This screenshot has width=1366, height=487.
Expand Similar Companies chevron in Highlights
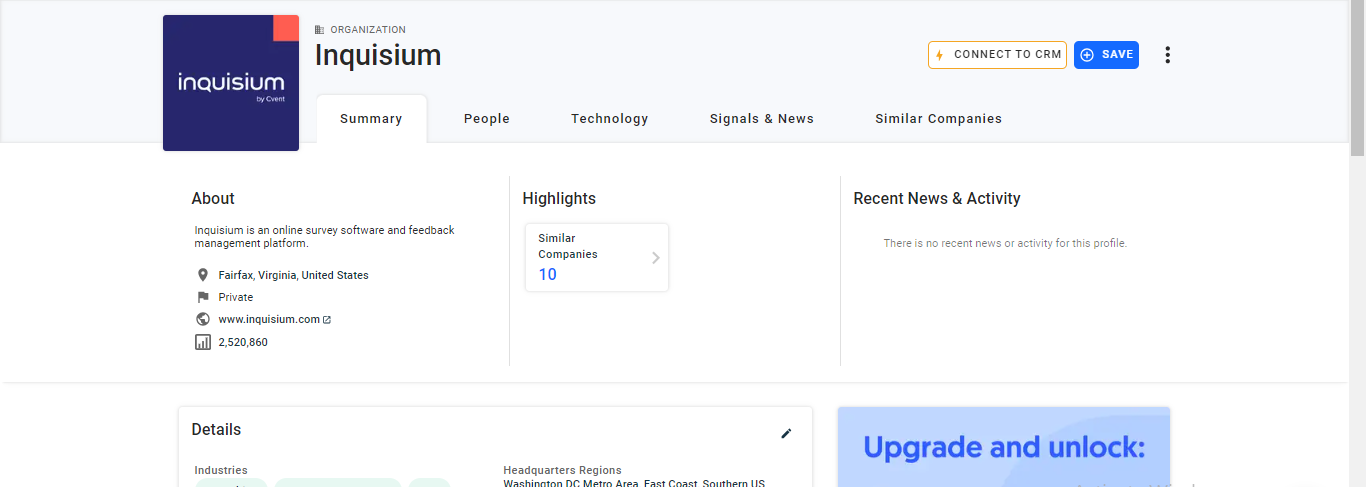656,258
